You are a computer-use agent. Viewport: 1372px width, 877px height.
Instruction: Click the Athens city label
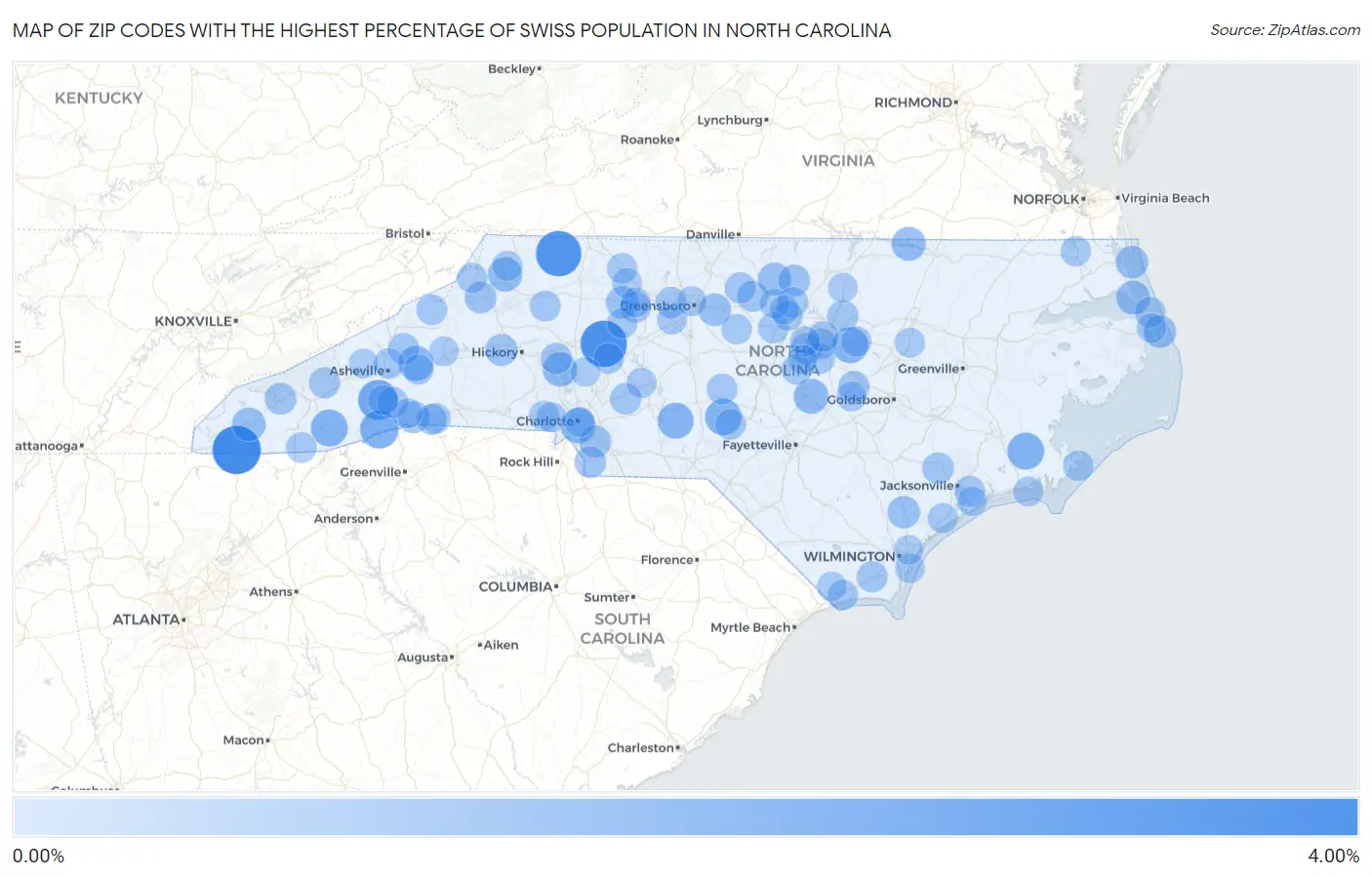(x=271, y=591)
